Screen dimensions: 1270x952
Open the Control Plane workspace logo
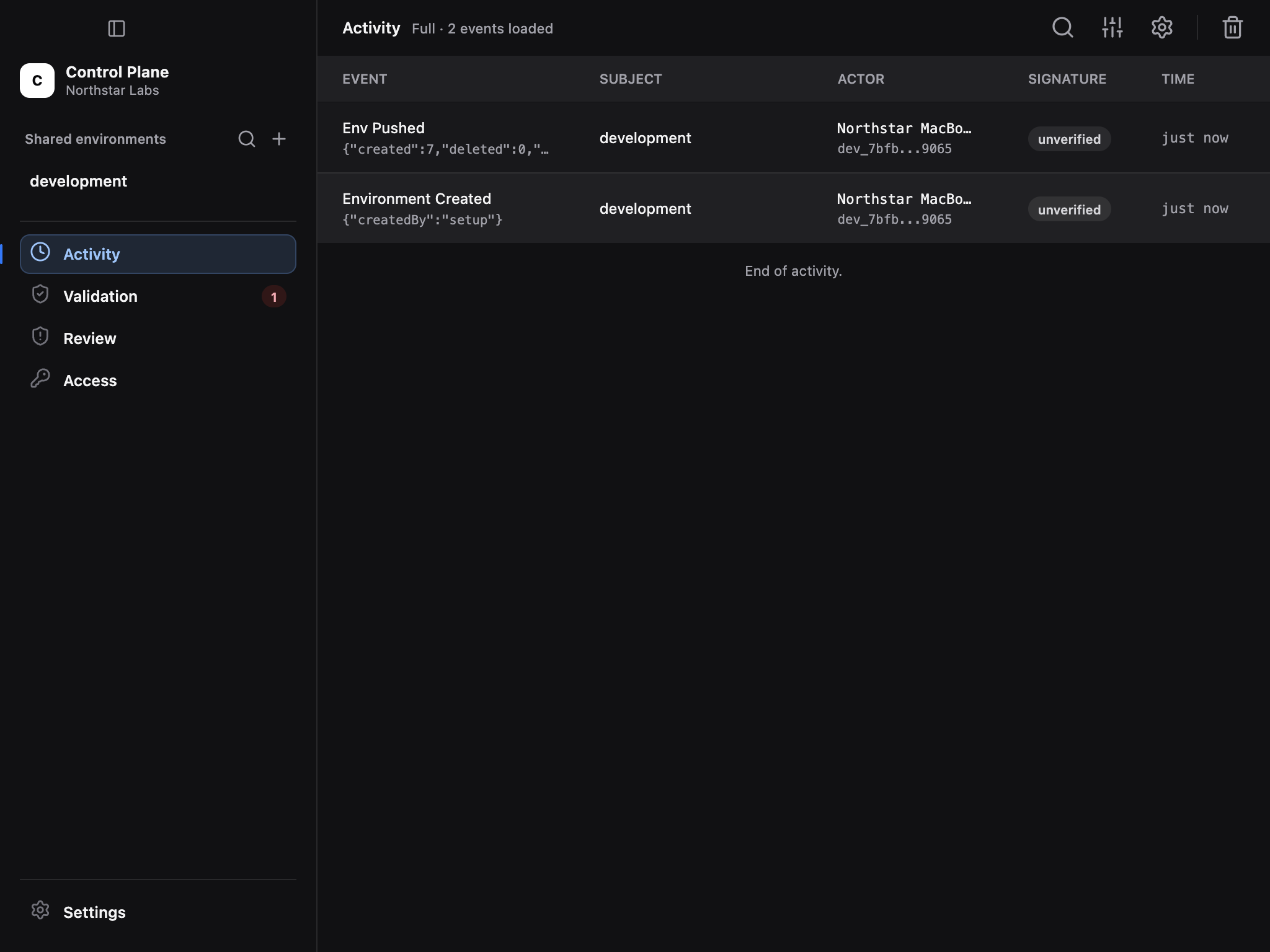click(x=37, y=81)
